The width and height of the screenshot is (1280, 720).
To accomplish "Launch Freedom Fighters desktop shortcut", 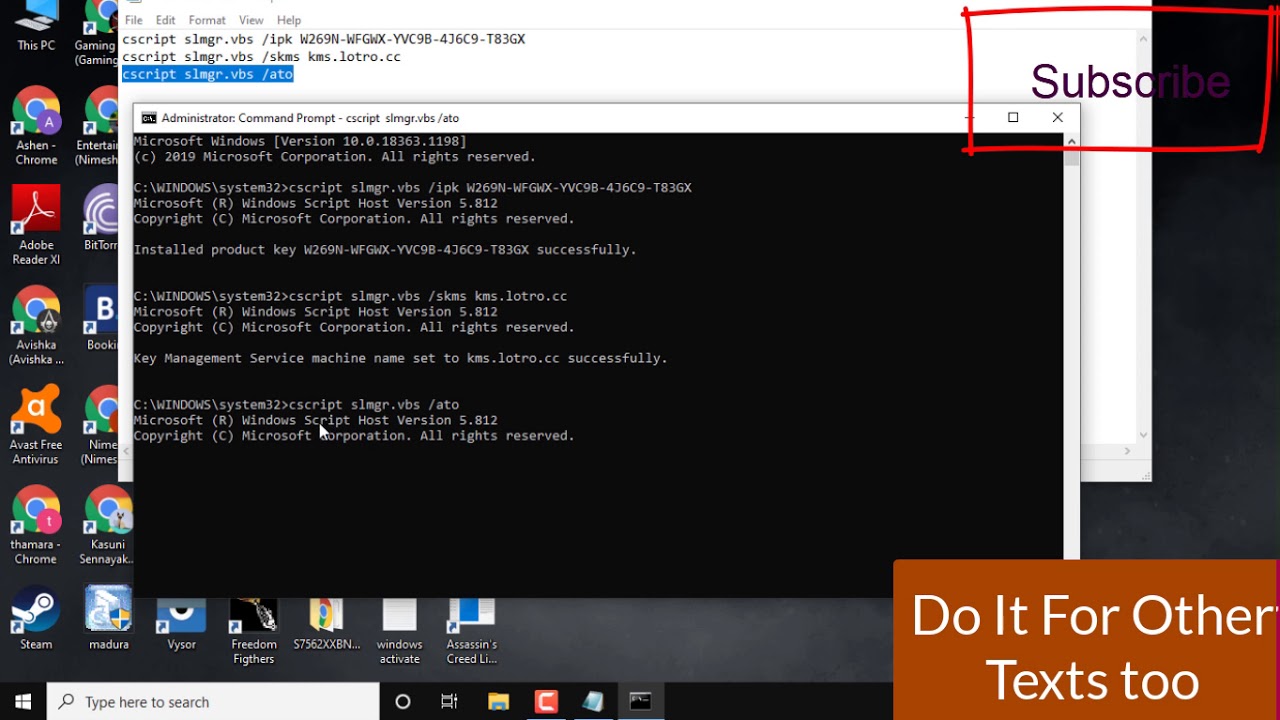I will click(x=254, y=633).
